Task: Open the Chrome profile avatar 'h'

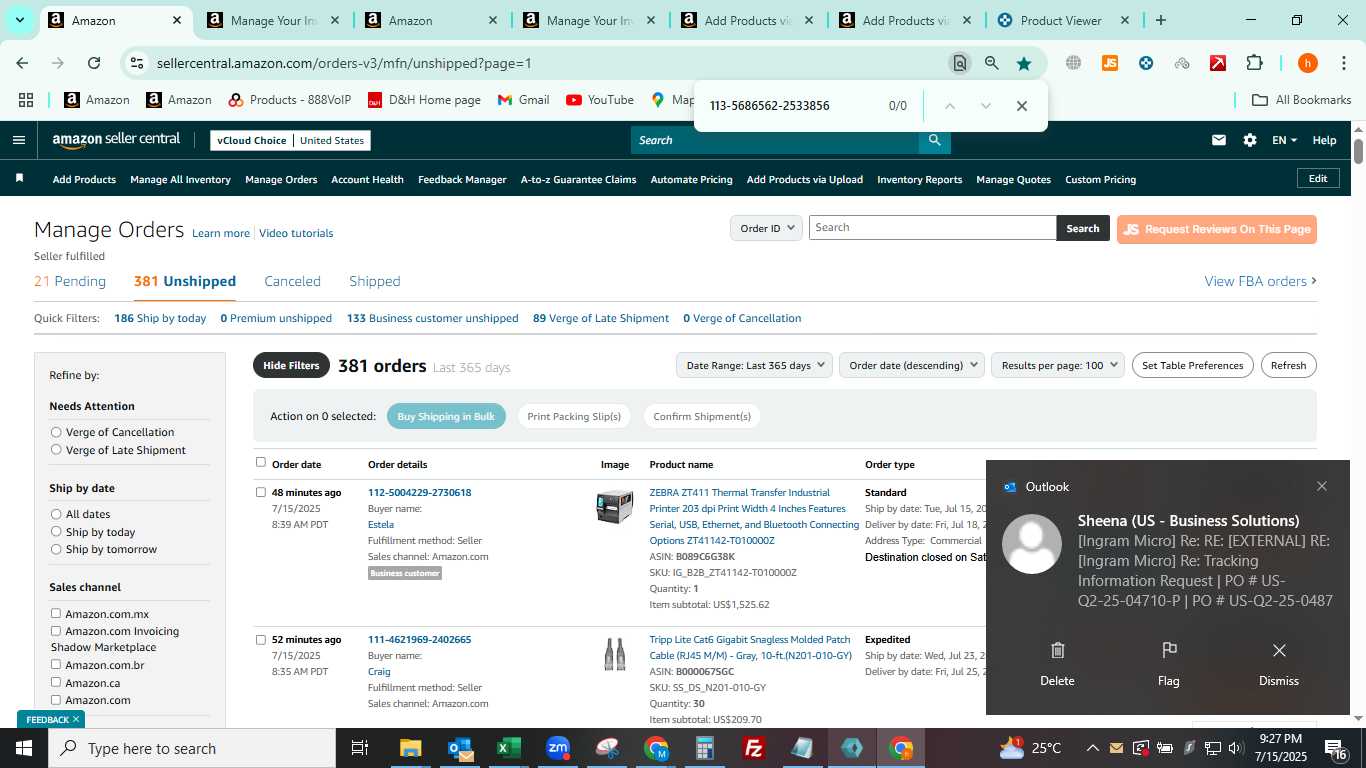Action: tap(1307, 63)
